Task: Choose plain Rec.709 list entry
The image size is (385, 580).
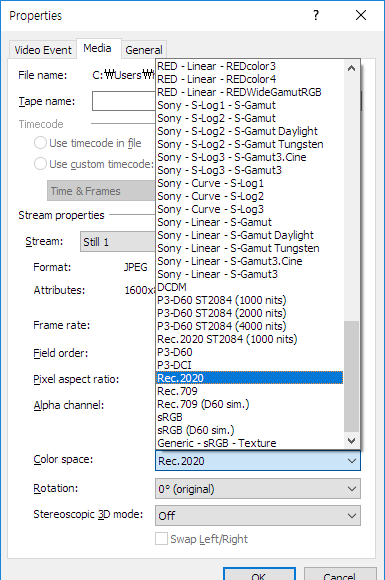Action: tap(250, 391)
